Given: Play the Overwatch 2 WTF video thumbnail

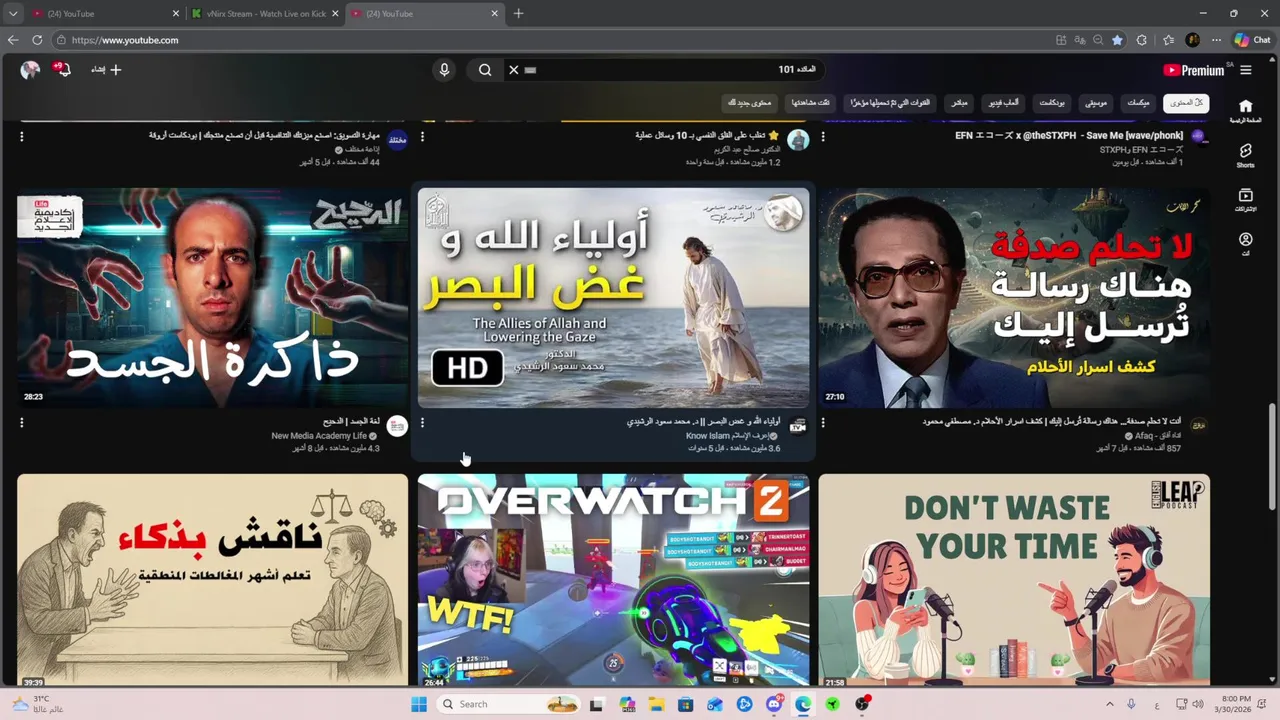Looking at the screenshot, I should [x=613, y=580].
